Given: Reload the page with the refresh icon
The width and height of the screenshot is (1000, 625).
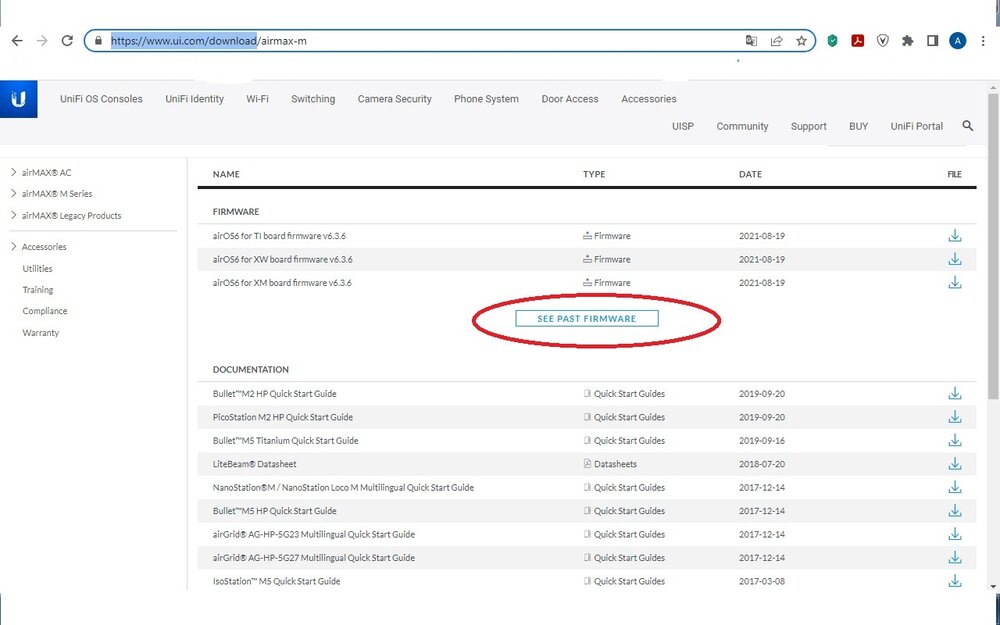Looking at the screenshot, I should pos(67,41).
